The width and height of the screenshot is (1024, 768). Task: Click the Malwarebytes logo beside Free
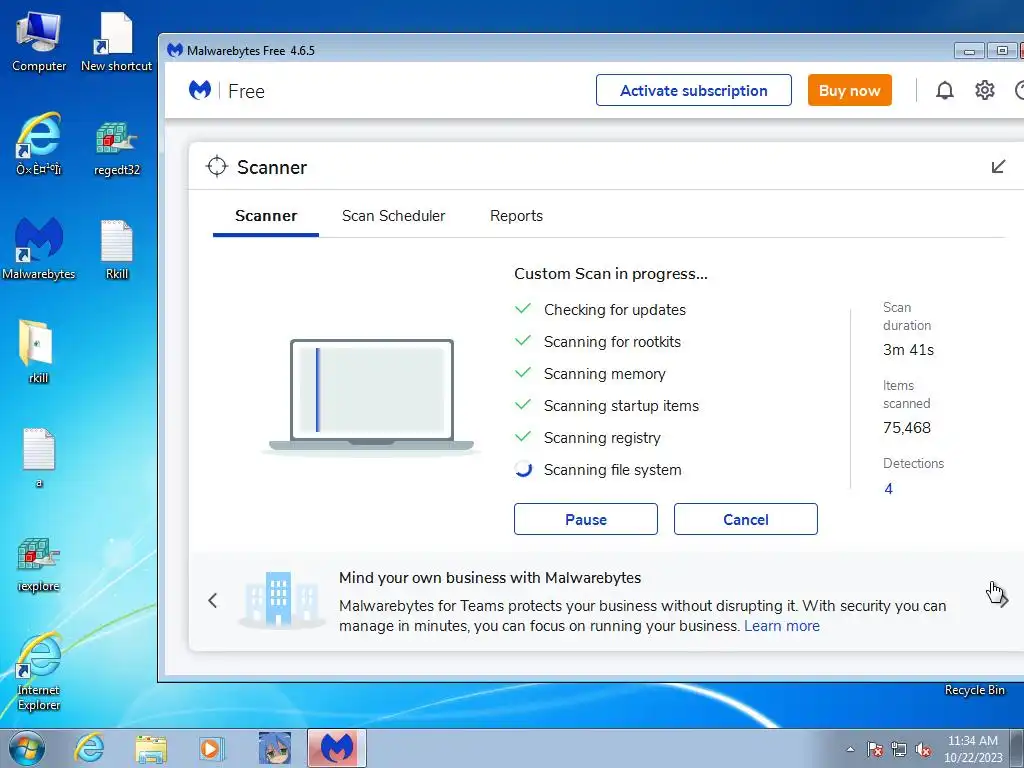click(200, 90)
